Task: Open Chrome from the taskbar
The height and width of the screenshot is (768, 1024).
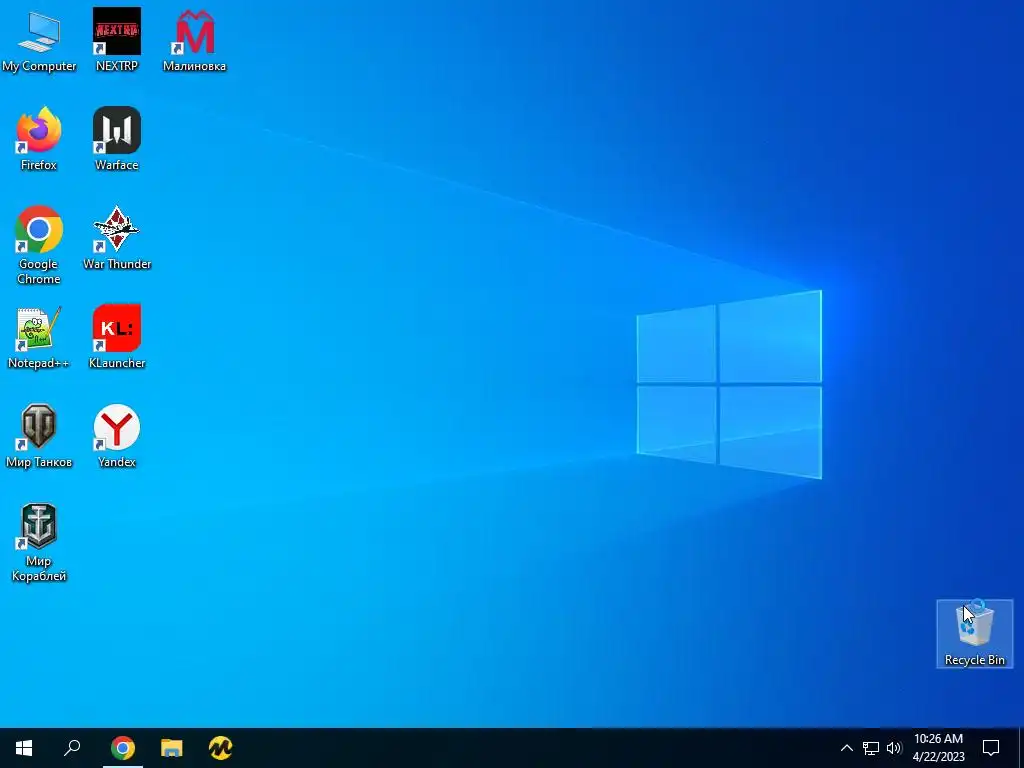Action: (123, 748)
